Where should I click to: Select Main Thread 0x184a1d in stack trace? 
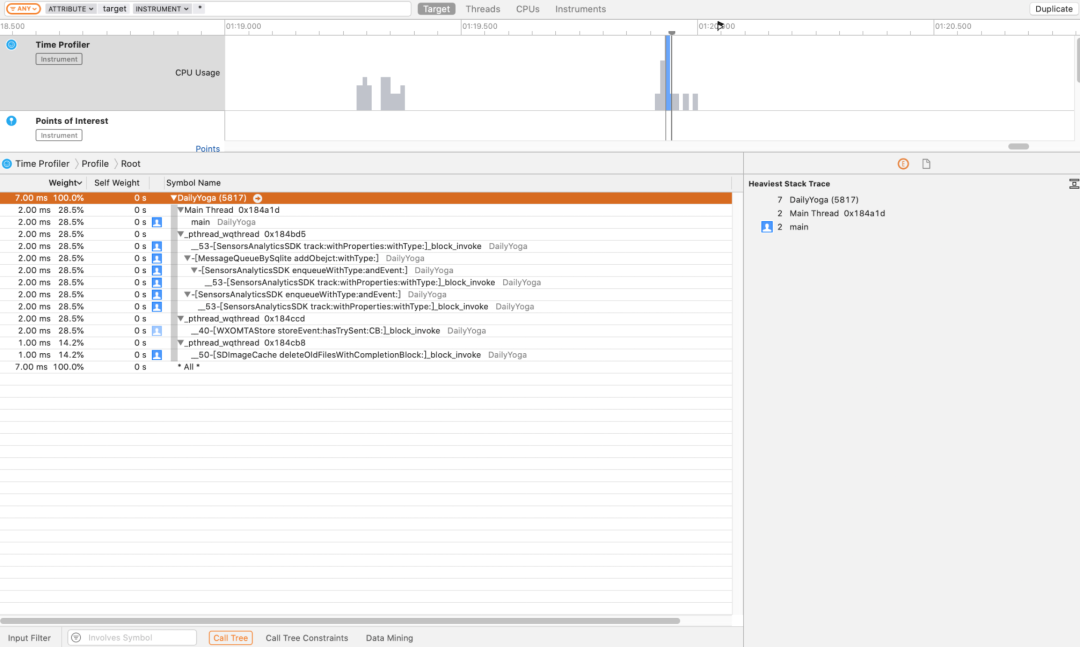point(837,214)
